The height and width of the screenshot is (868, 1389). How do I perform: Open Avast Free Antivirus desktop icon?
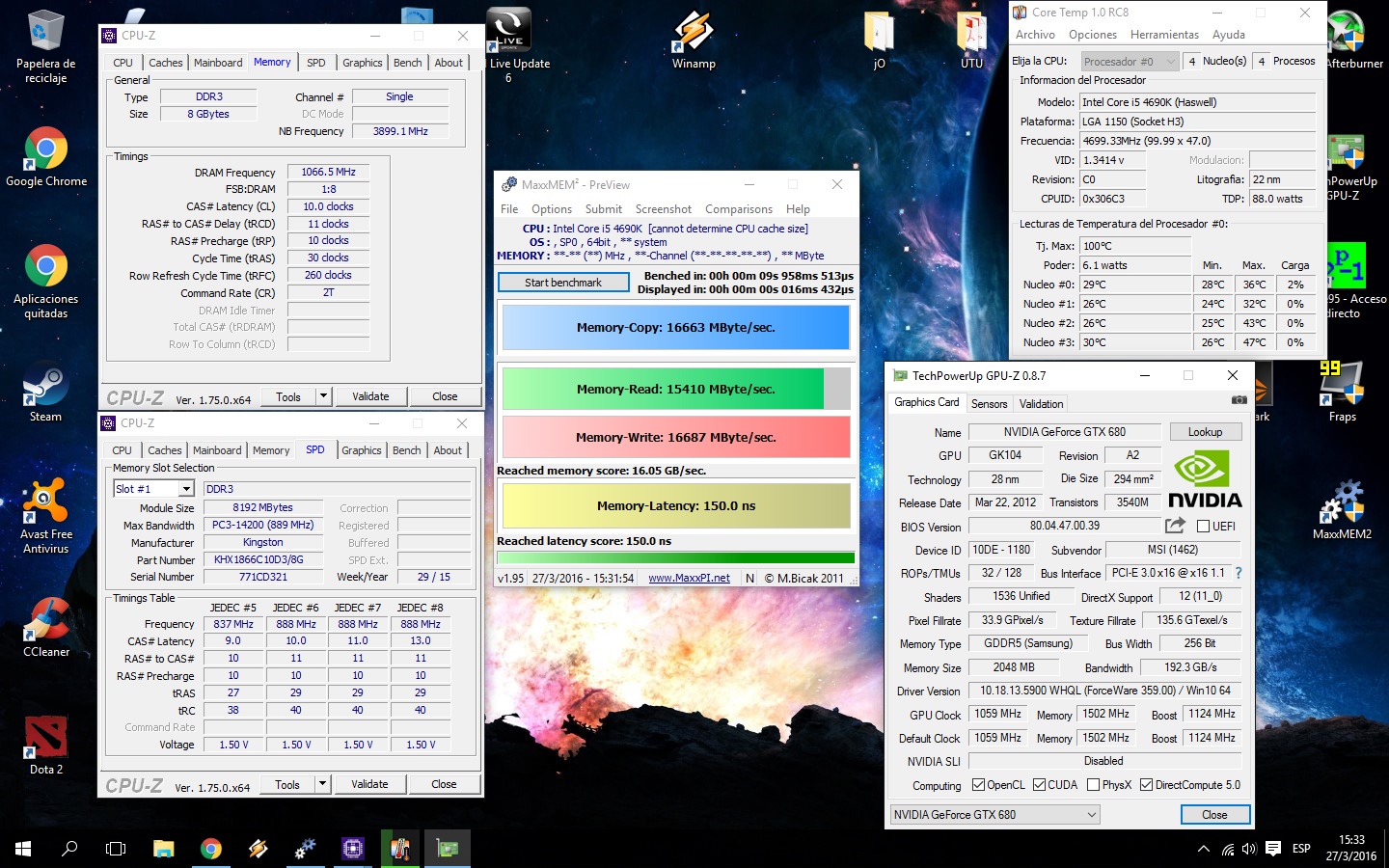coord(46,516)
